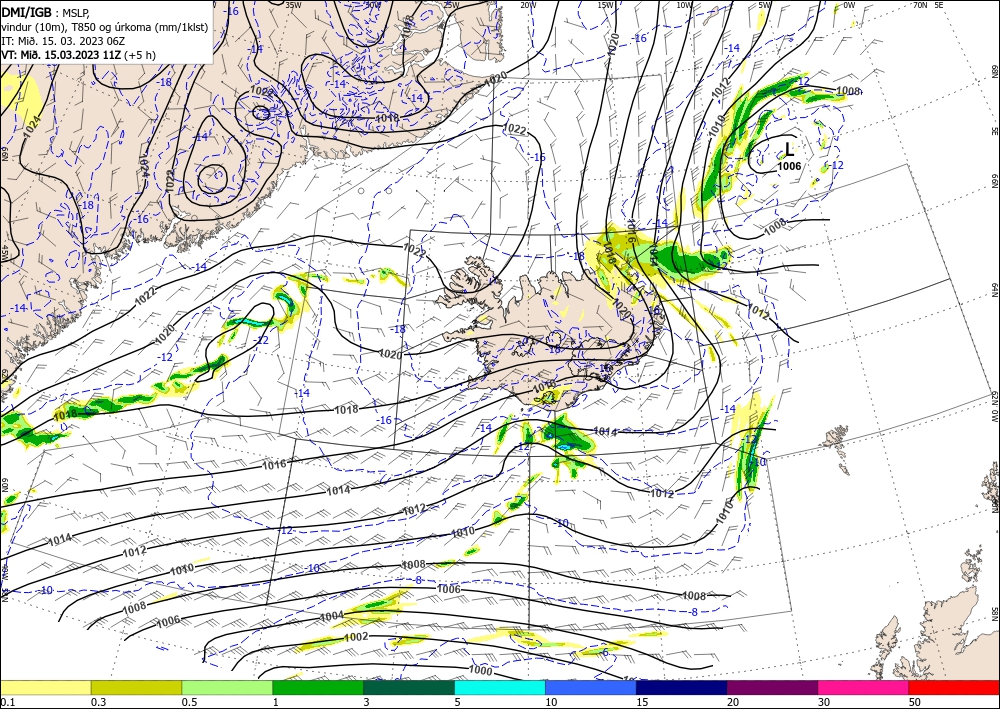This screenshot has height=709, width=1000.
Task: Click the 58N latitude label on right edge
Action: click(994, 615)
